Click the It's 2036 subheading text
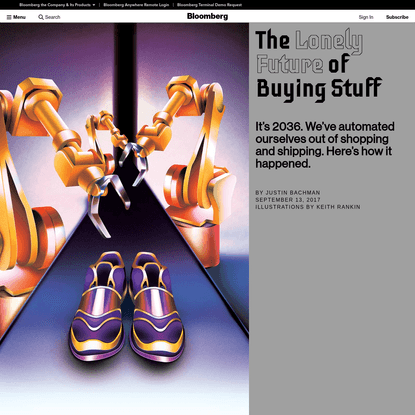 (325, 145)
